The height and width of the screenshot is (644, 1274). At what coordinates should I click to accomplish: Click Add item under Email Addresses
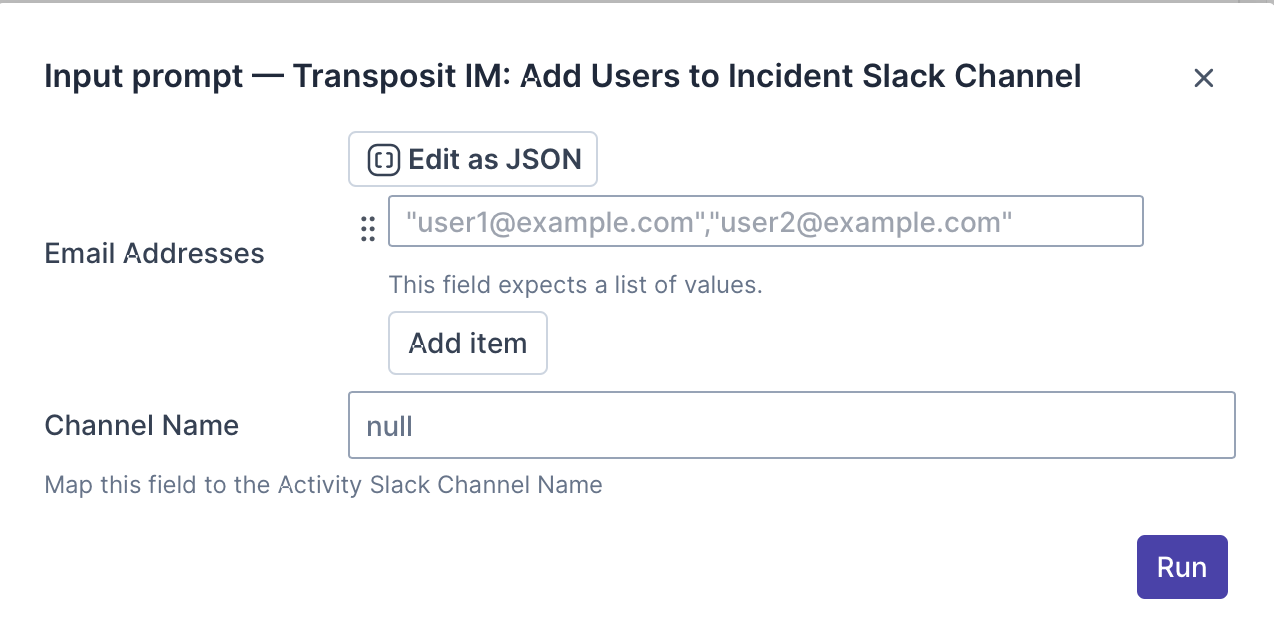[x=467, y=343]
